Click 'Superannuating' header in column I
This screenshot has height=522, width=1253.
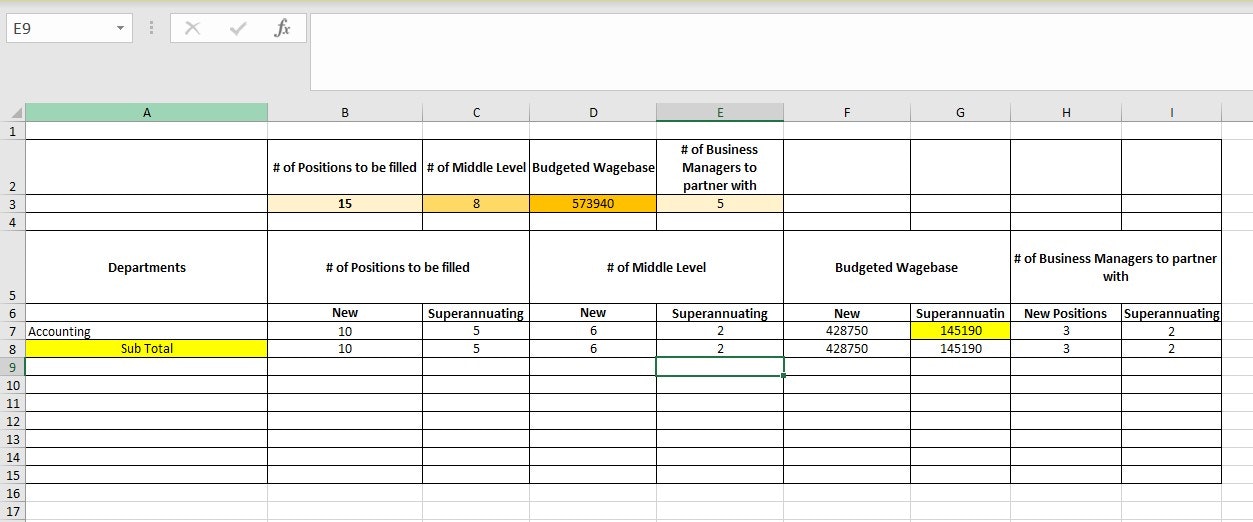tap(1171, 313)
